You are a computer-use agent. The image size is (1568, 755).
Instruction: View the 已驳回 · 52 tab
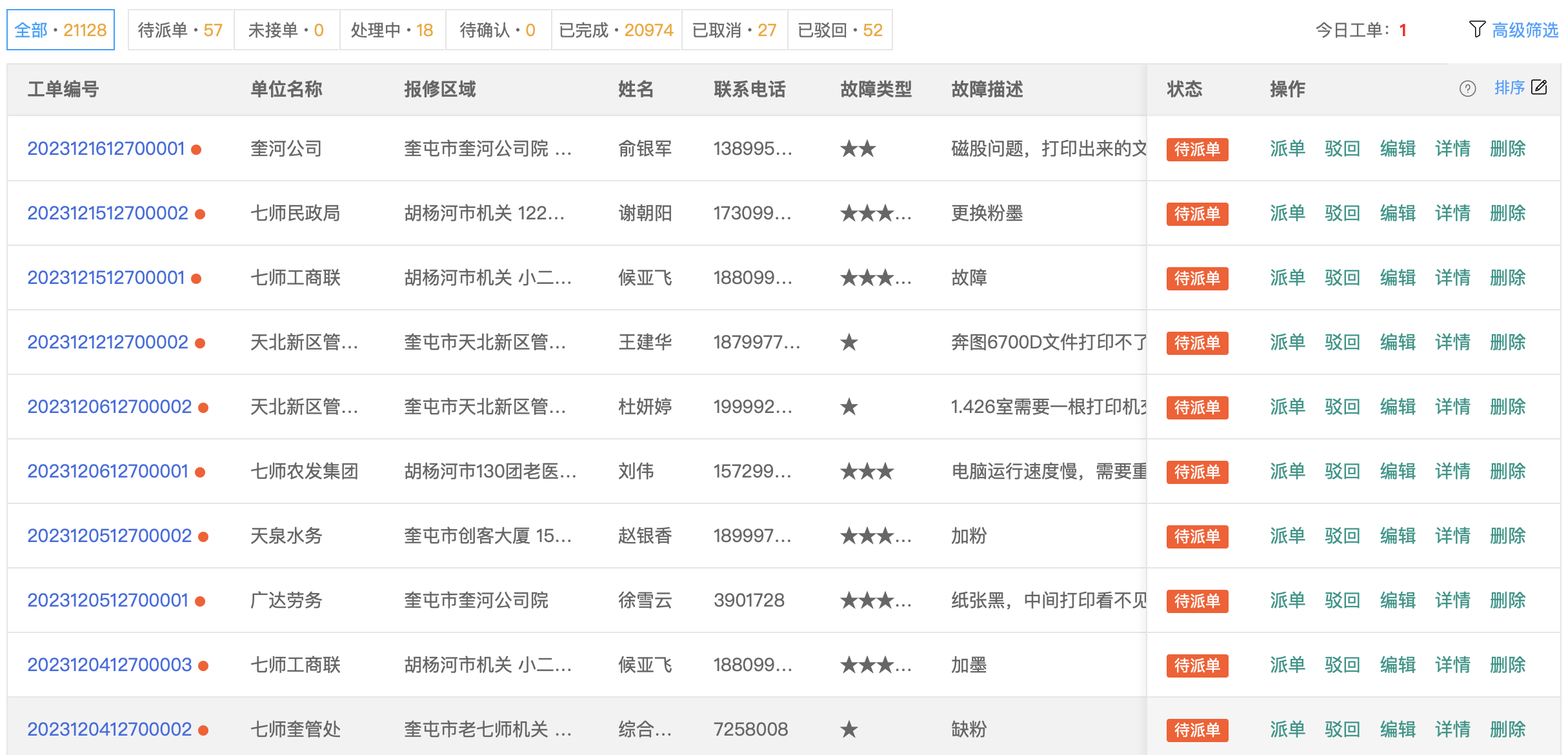pos(840,30)
